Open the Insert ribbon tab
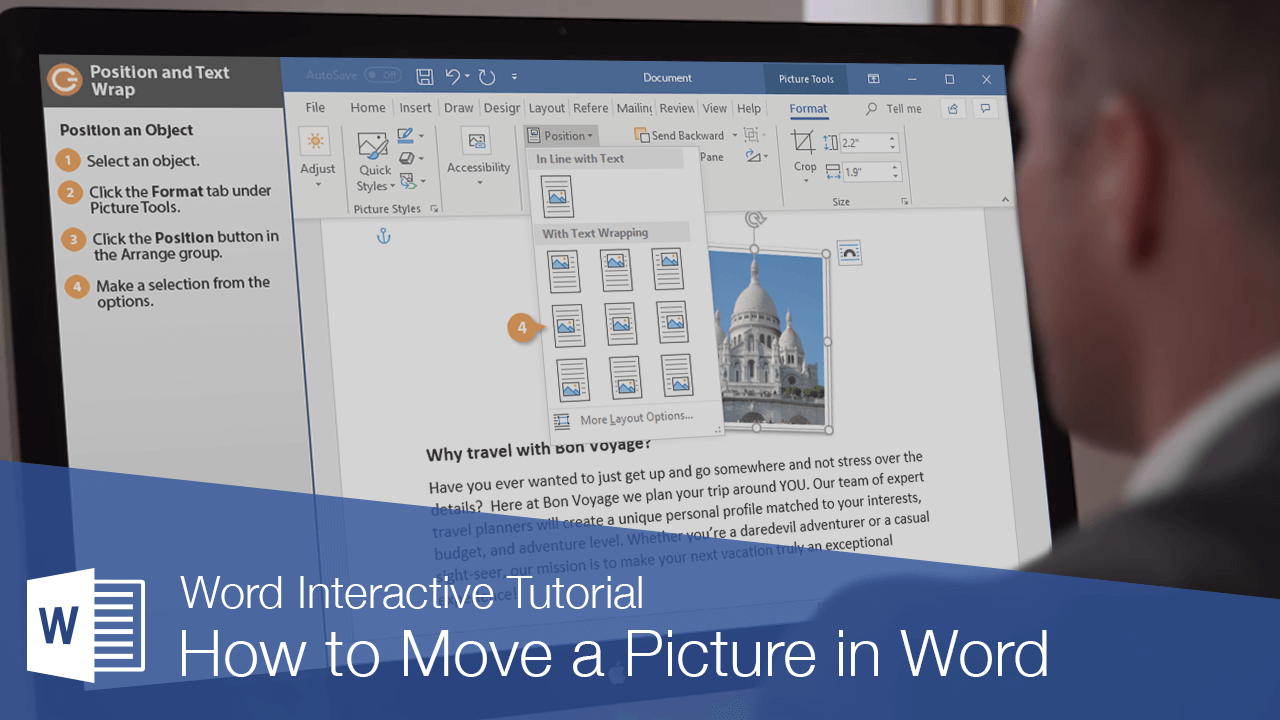Screen dimensions: 1280x720 coord(415,107)
